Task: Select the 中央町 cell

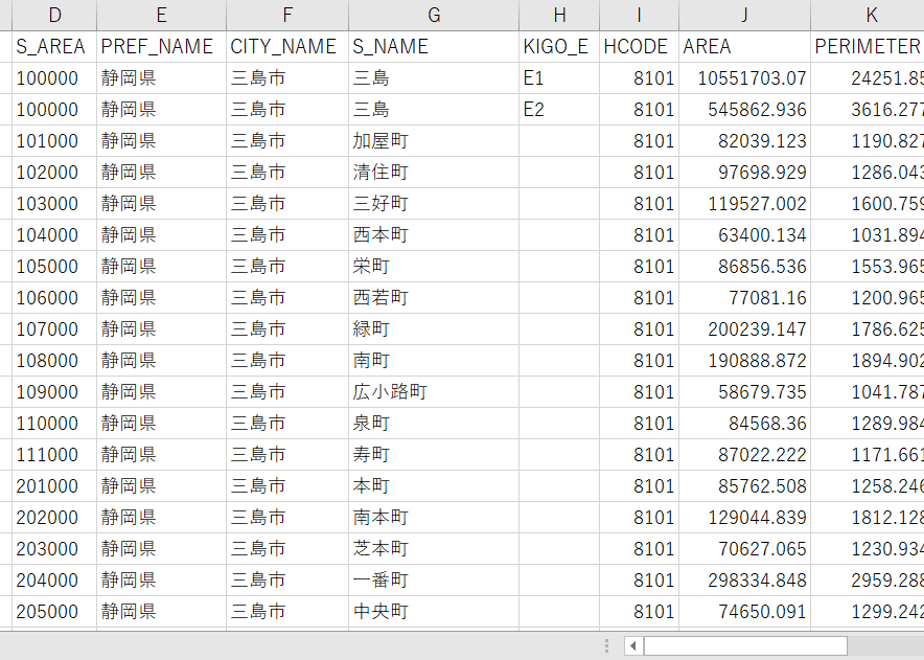Action: pyautogui.click(x=434, y=611)
